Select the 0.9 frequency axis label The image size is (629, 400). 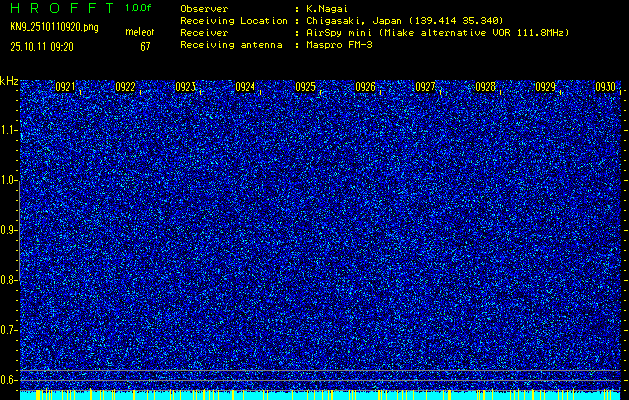(x=9, y=230)
